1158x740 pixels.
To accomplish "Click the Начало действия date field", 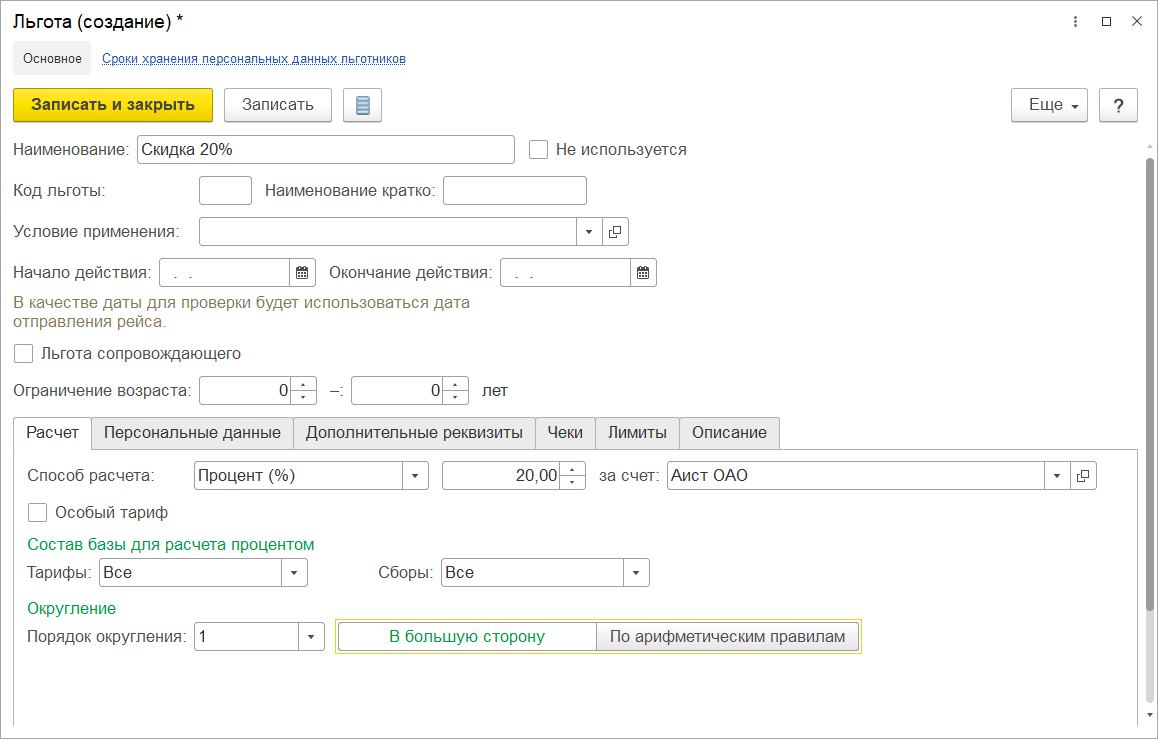I will coord(225,273).
